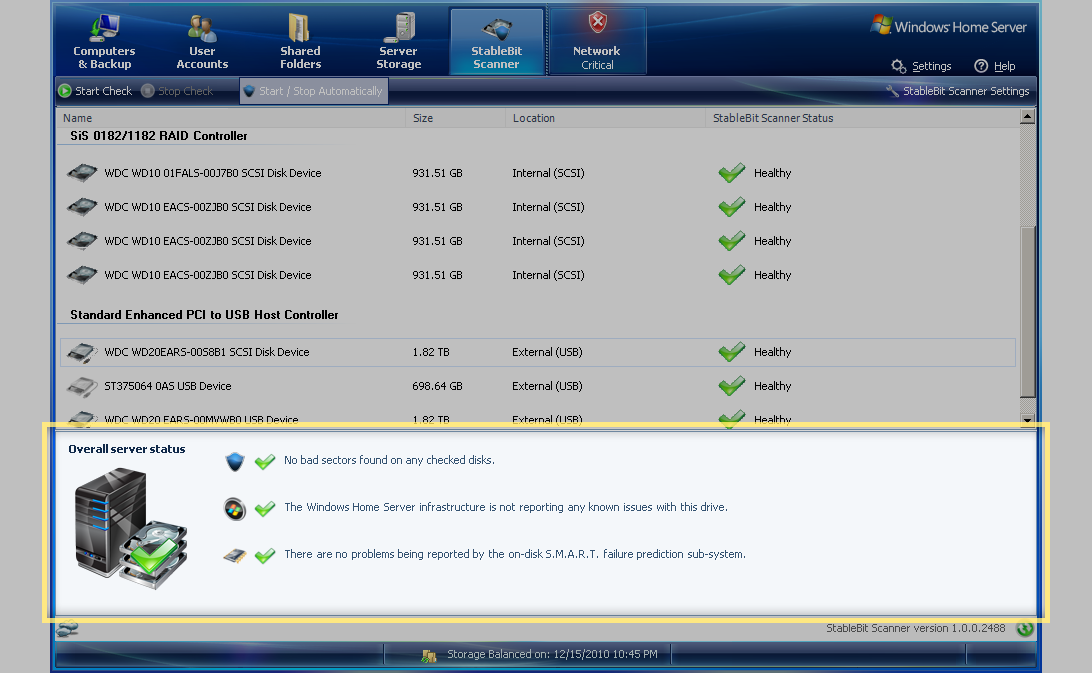Click External (USB) in the ST375064 row
This screenshot has height=673, width=1092.
point(547,386)
